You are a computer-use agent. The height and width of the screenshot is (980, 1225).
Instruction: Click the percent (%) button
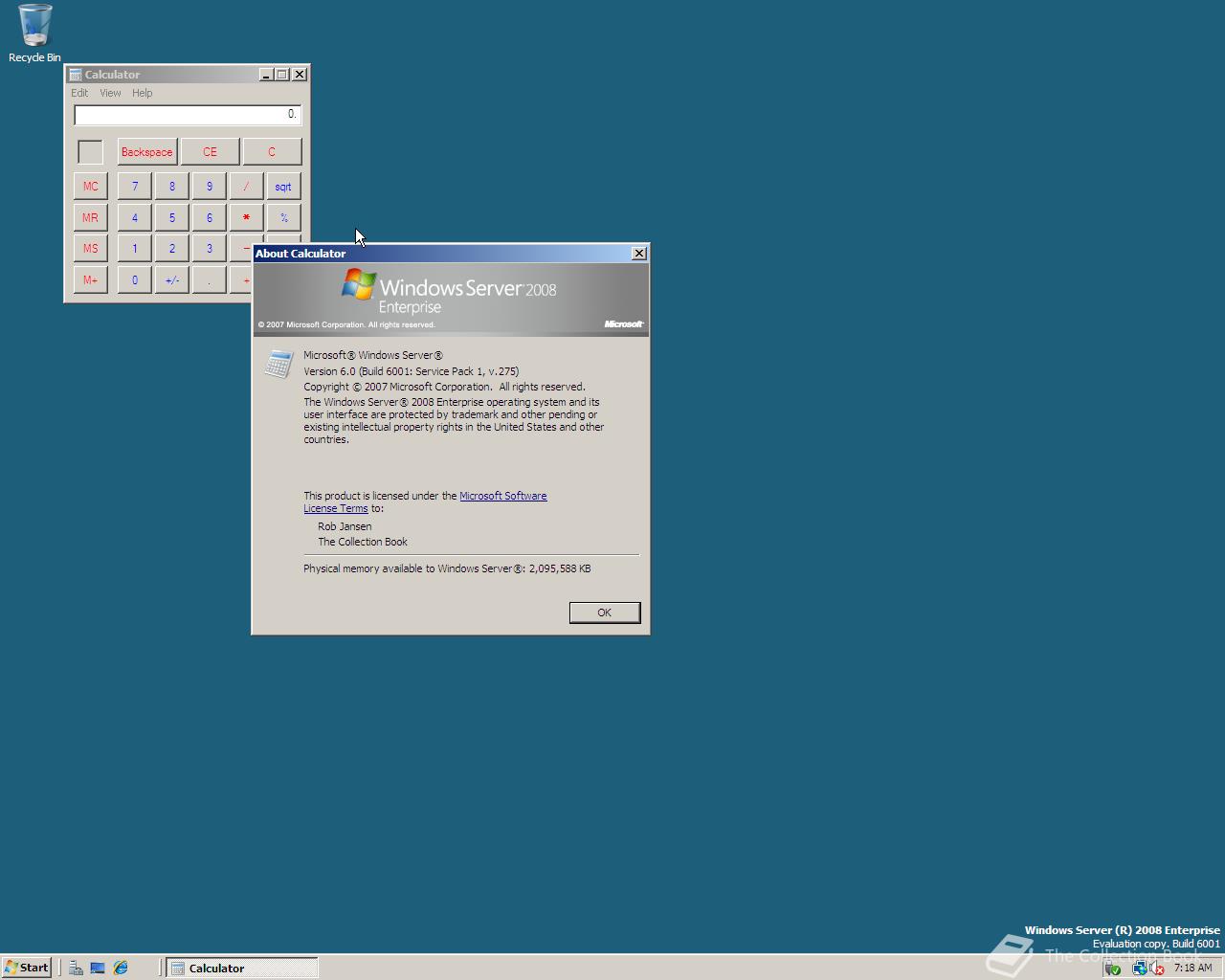coord(283,217)
